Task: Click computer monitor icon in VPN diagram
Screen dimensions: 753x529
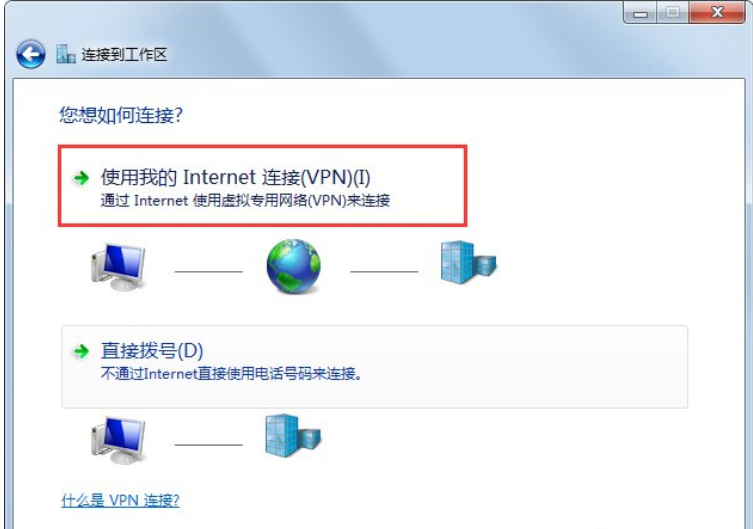Action: click(118, 267)
